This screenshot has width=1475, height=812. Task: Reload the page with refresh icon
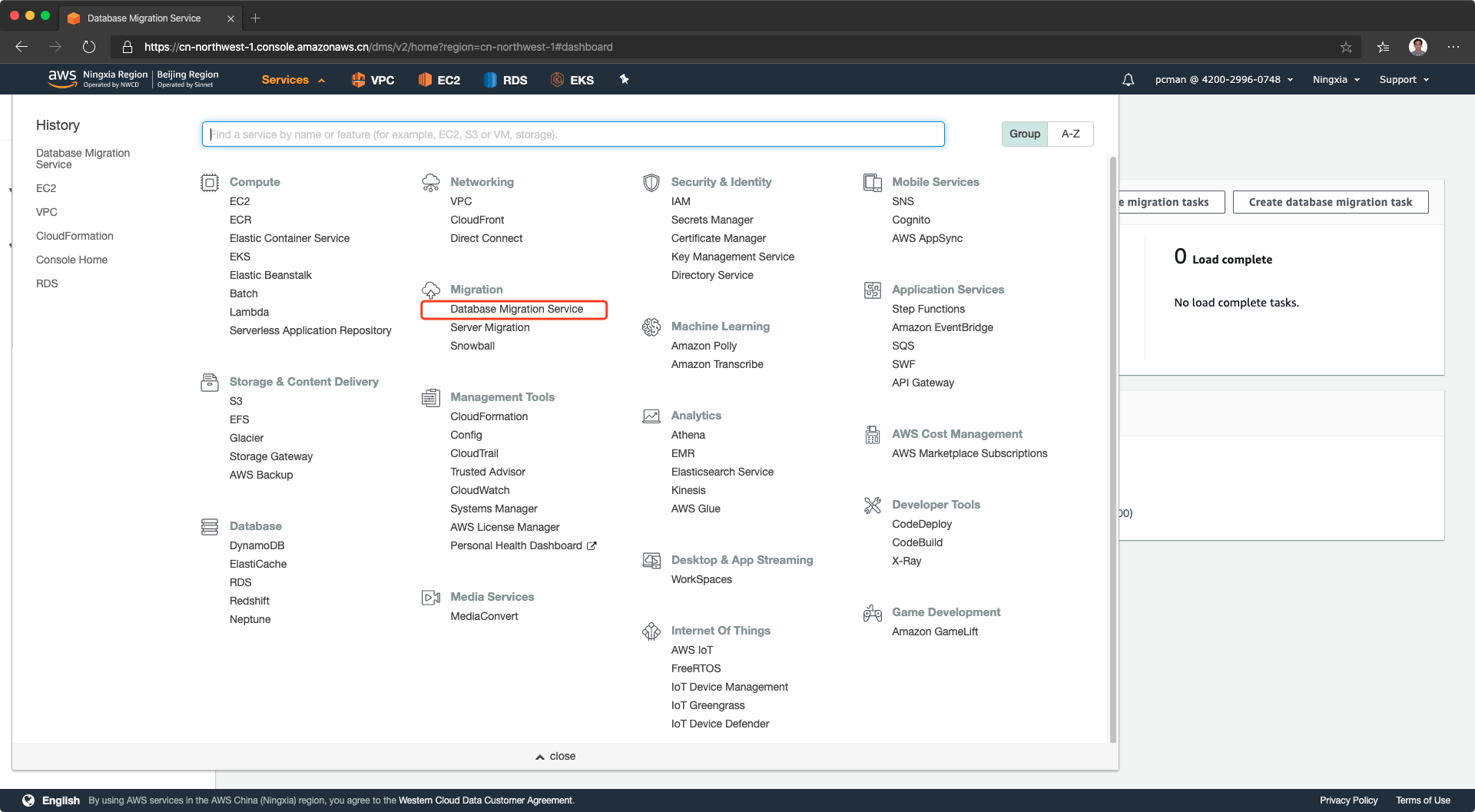89,47
